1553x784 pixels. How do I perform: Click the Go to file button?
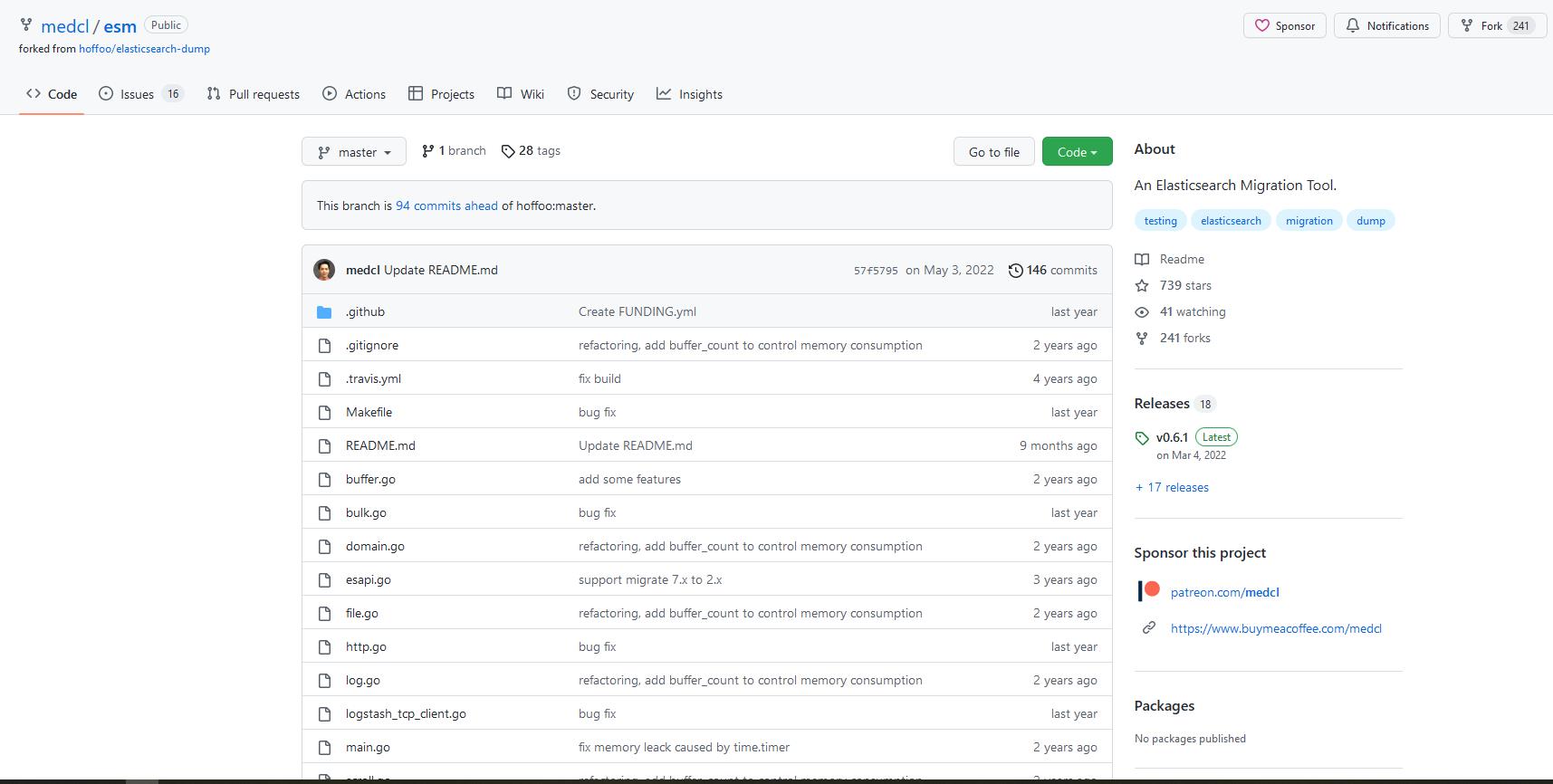pyautogui.click(x=994, y=152)
